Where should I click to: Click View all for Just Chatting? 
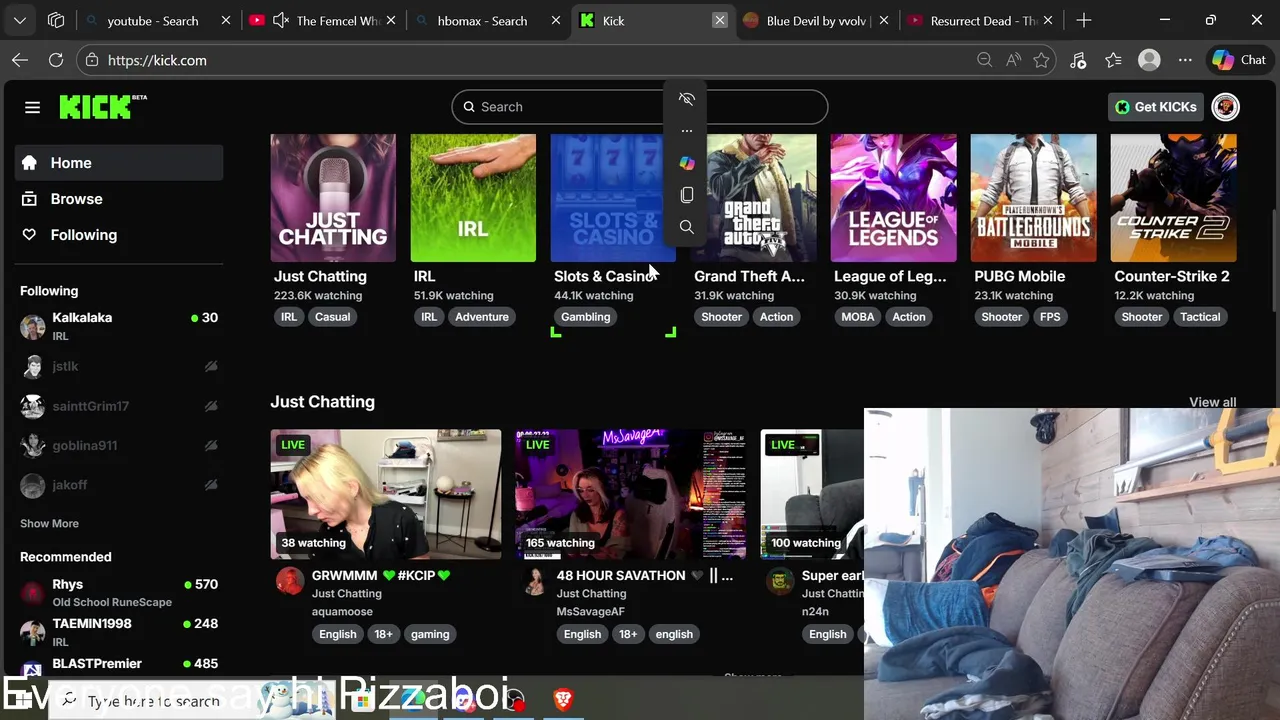[1212, 402]
